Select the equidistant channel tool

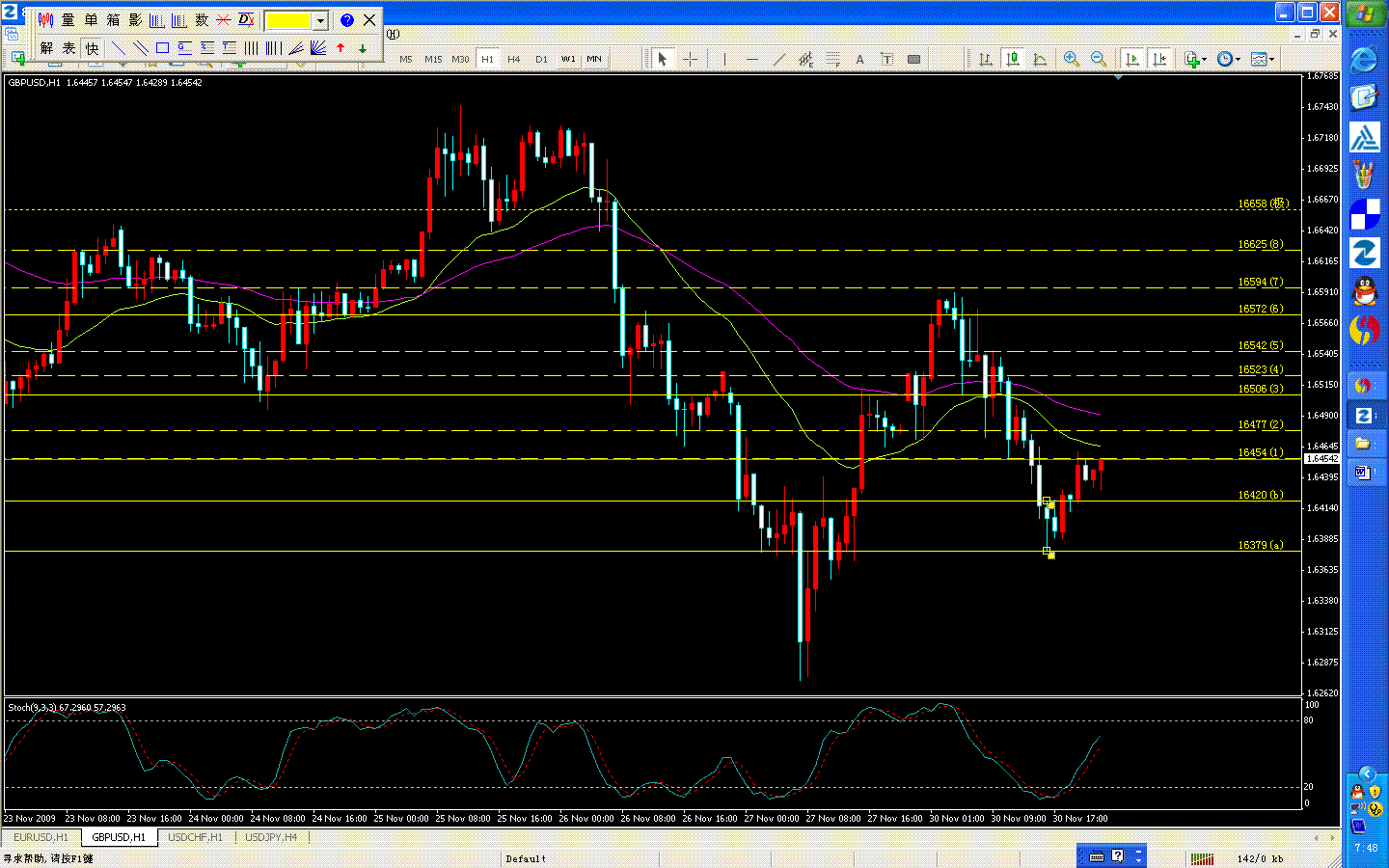click(x=805, y=59)
